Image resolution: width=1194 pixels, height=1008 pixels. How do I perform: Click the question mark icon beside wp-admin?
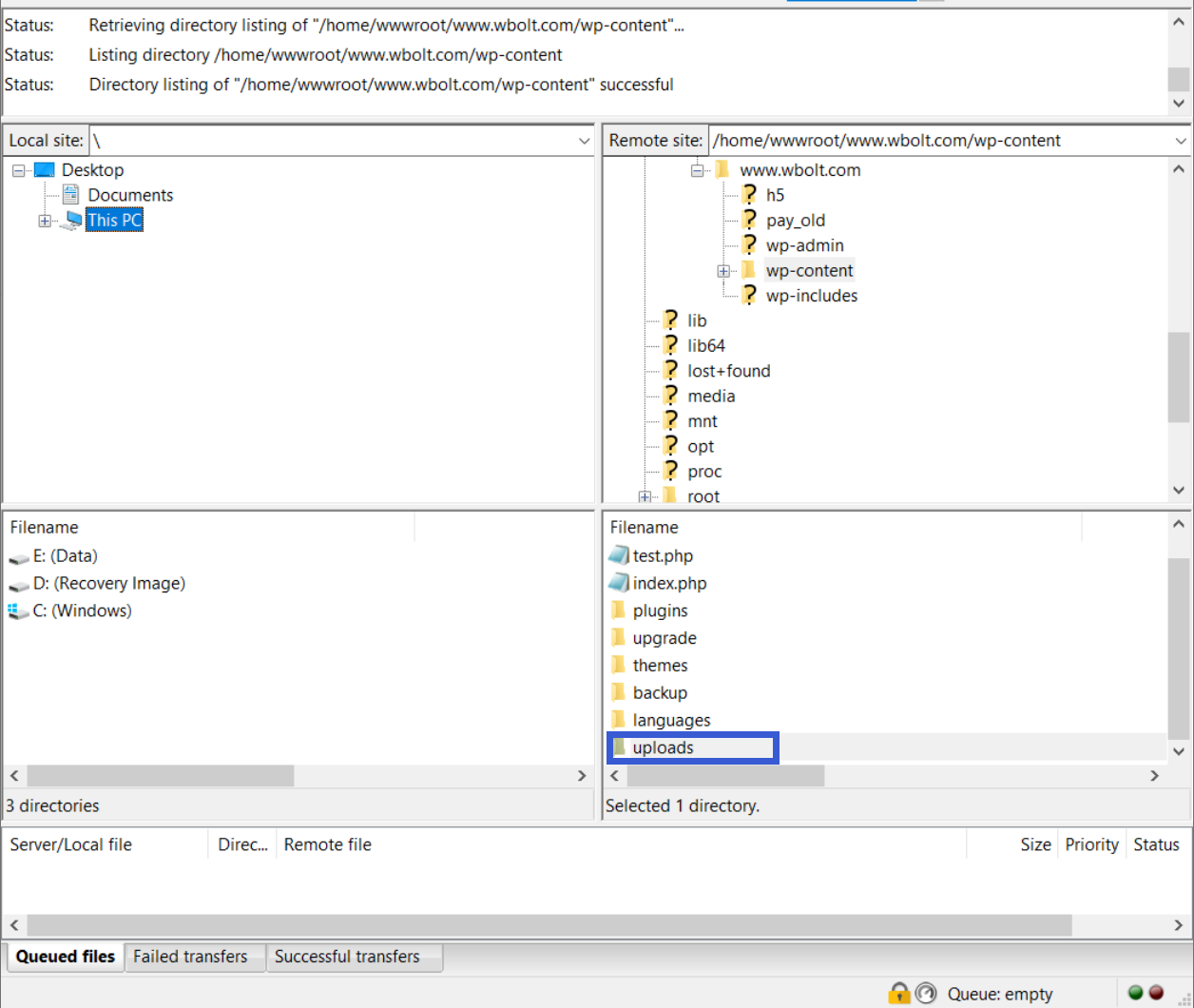(749, 245)
